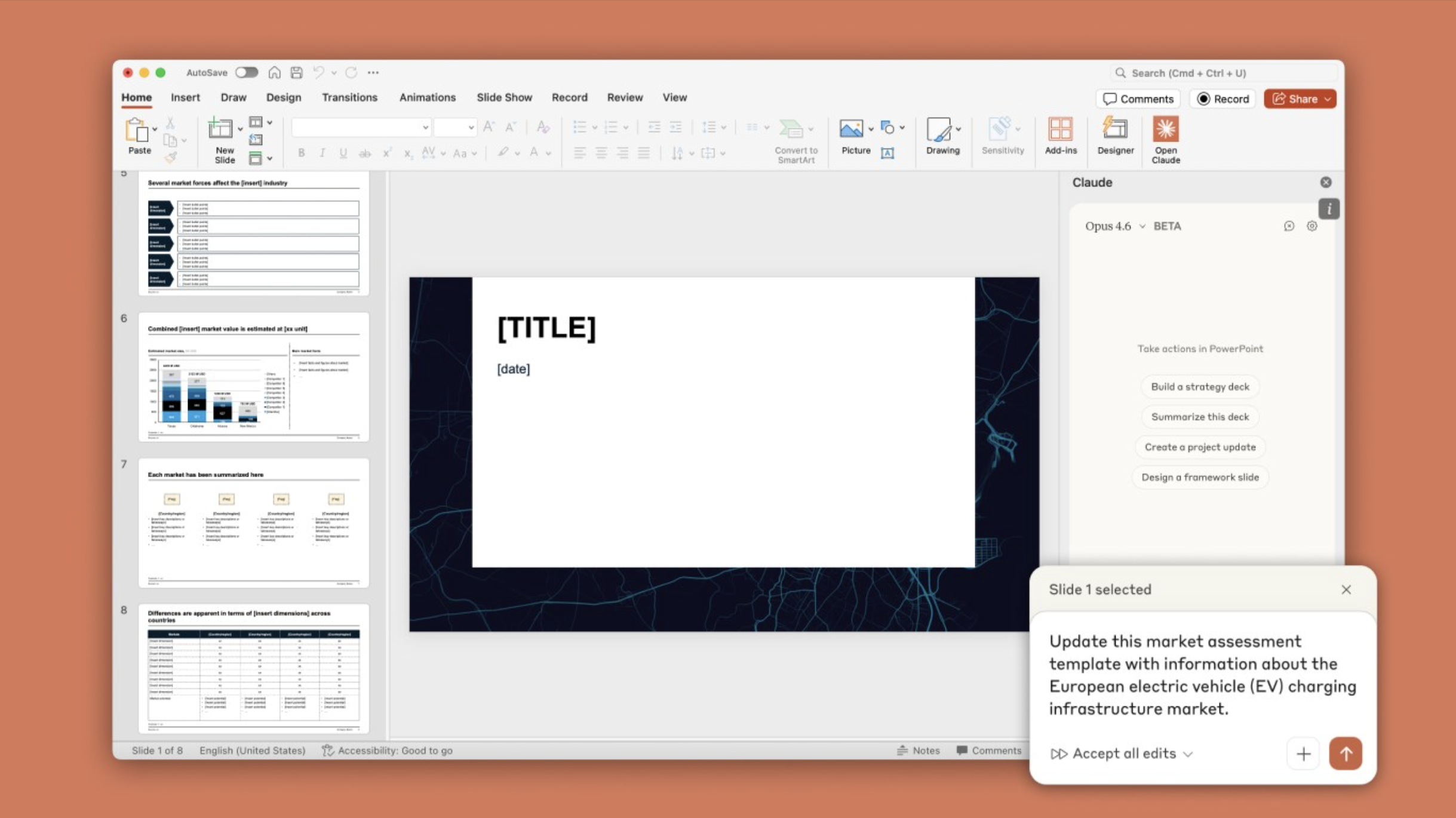Open the Add-ins gallery
Screen dimensions: 1456x818
pyautogui.click(x=1060, y=139)
